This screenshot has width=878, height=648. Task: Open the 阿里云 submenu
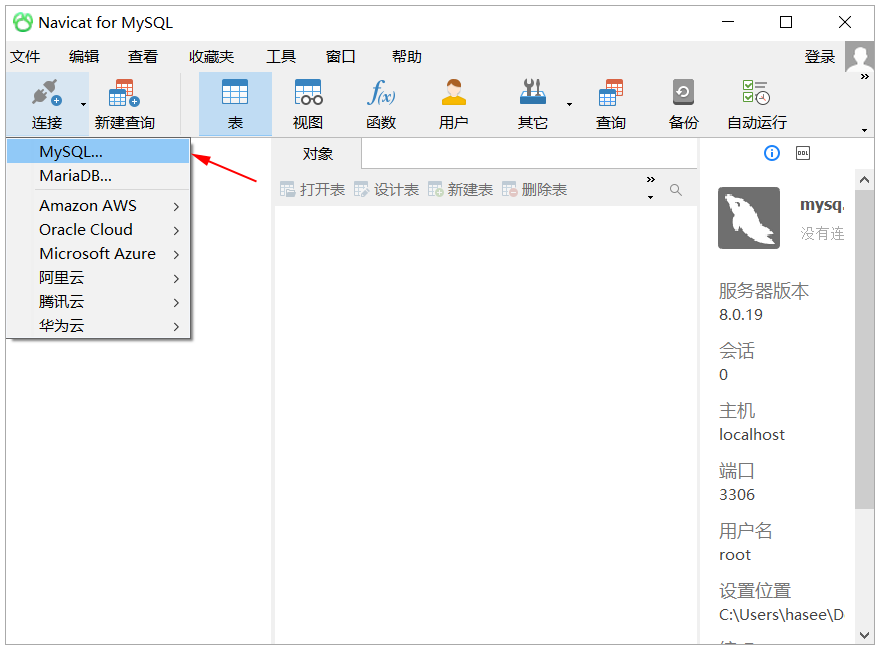[62, 278]
